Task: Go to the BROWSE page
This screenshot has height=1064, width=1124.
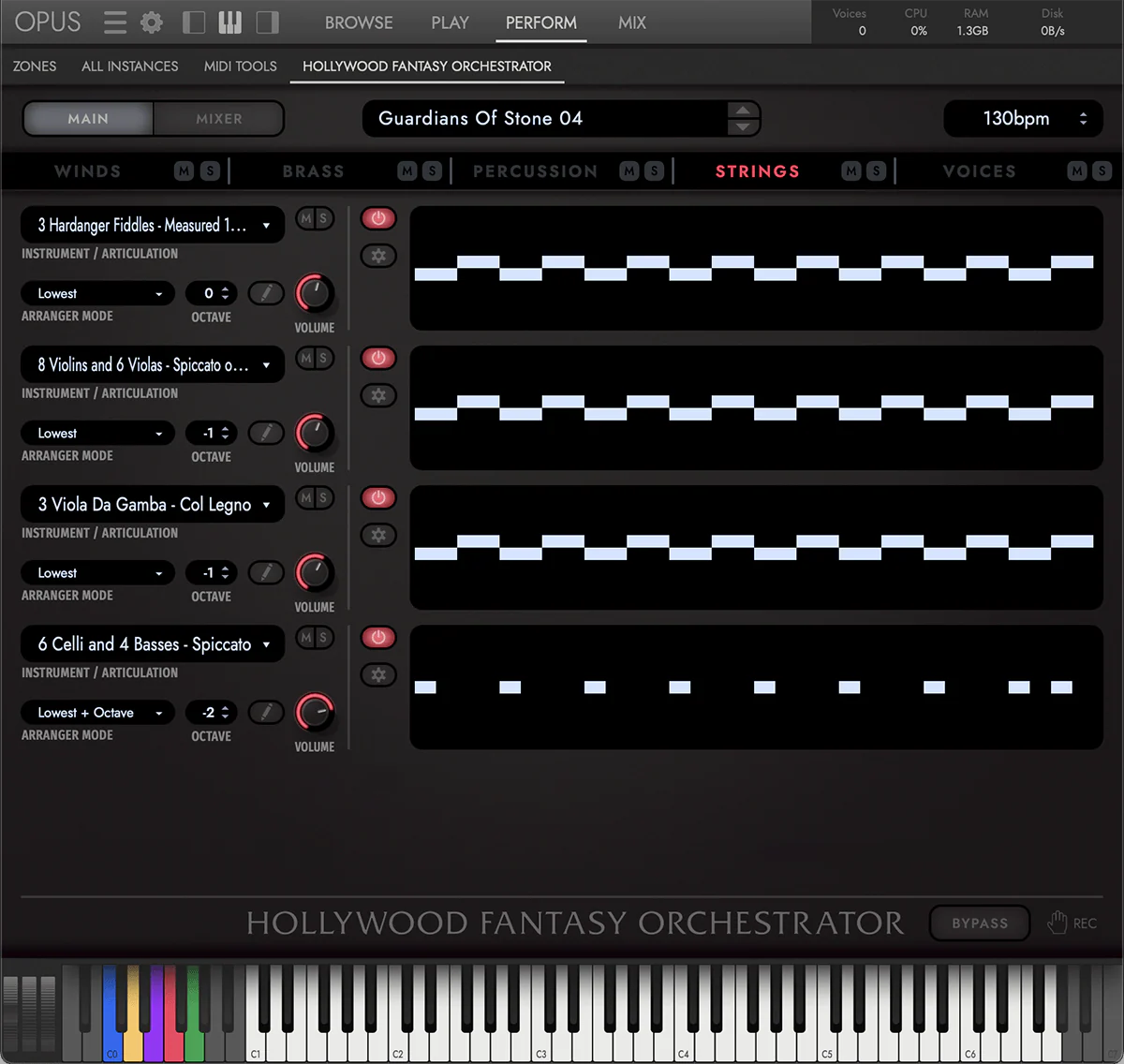Action: 359,22
